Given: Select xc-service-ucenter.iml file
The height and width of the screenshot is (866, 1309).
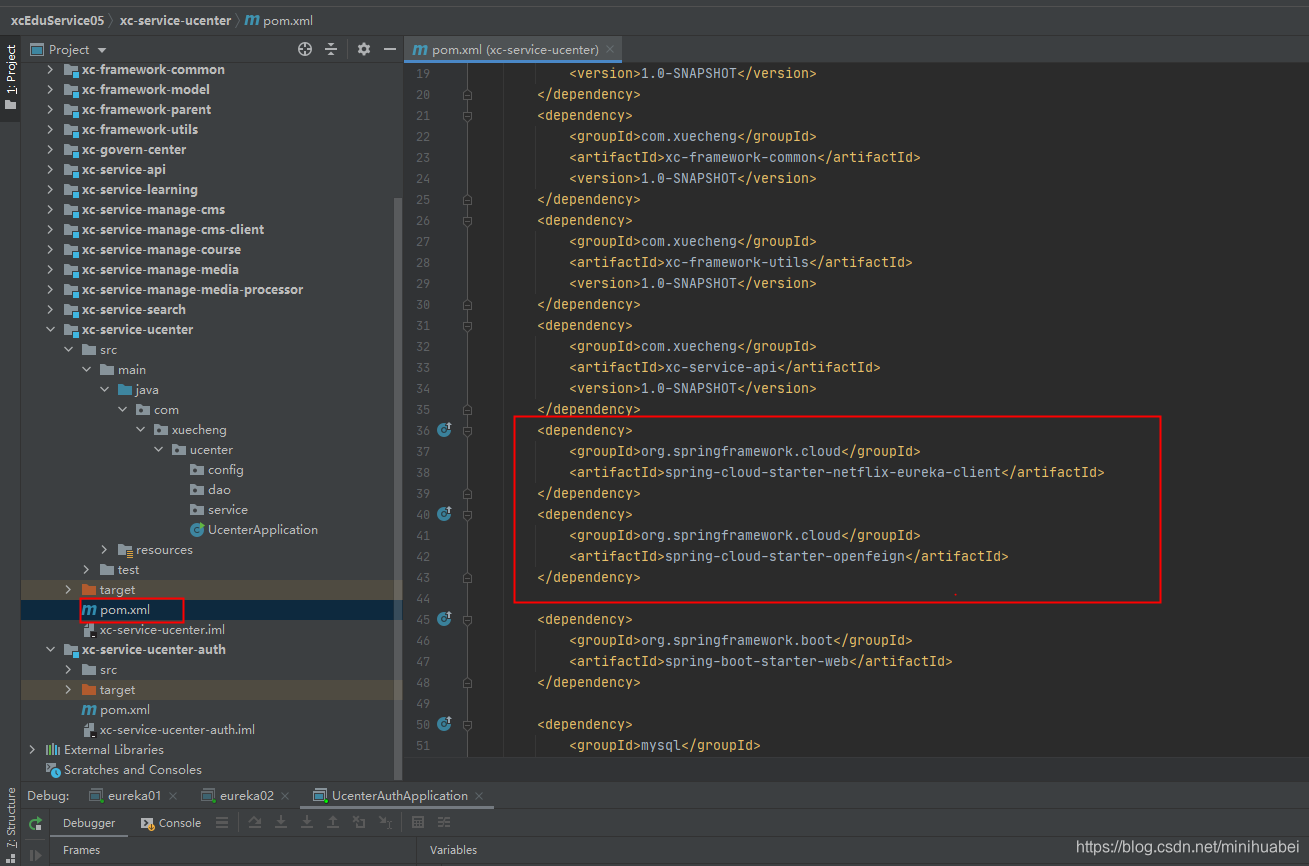Looking at the screenshot, I should tap(153, 629).
